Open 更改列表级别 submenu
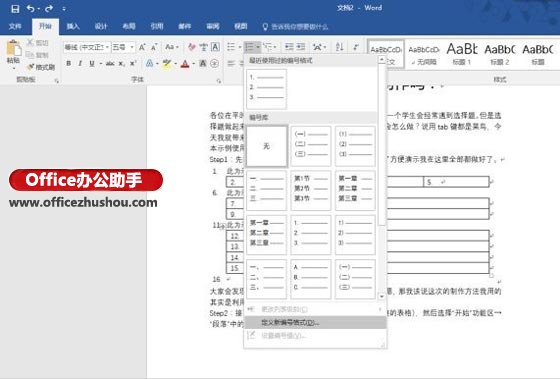The width and height of the screenshot is (560, 379). (315, 309)
